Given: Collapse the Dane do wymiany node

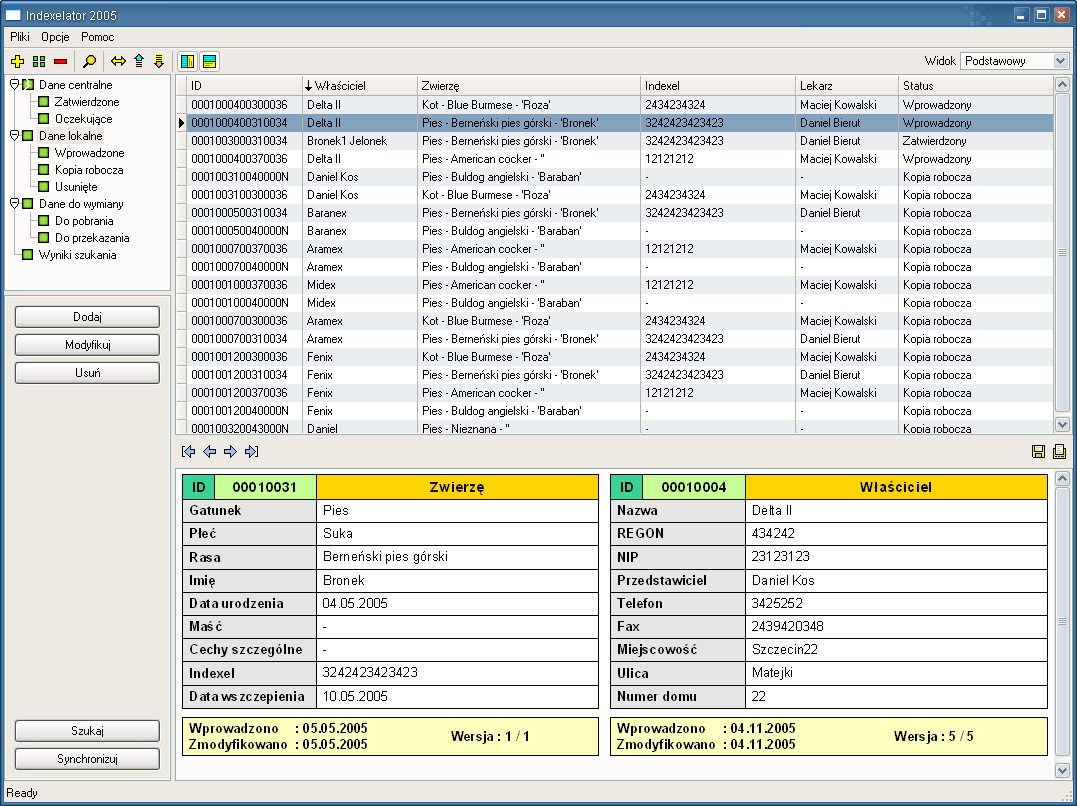Looking at the screenshot, I should [14, 203].
